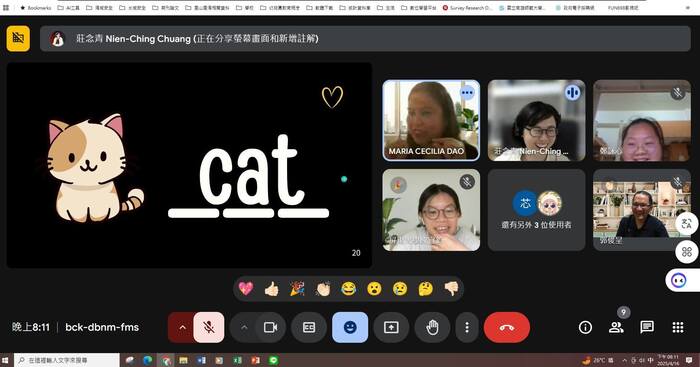Open LINE app from the taskbar
The width and height of the screenshot is (700, 367).
pyautogui.click(x=273, y=360)
